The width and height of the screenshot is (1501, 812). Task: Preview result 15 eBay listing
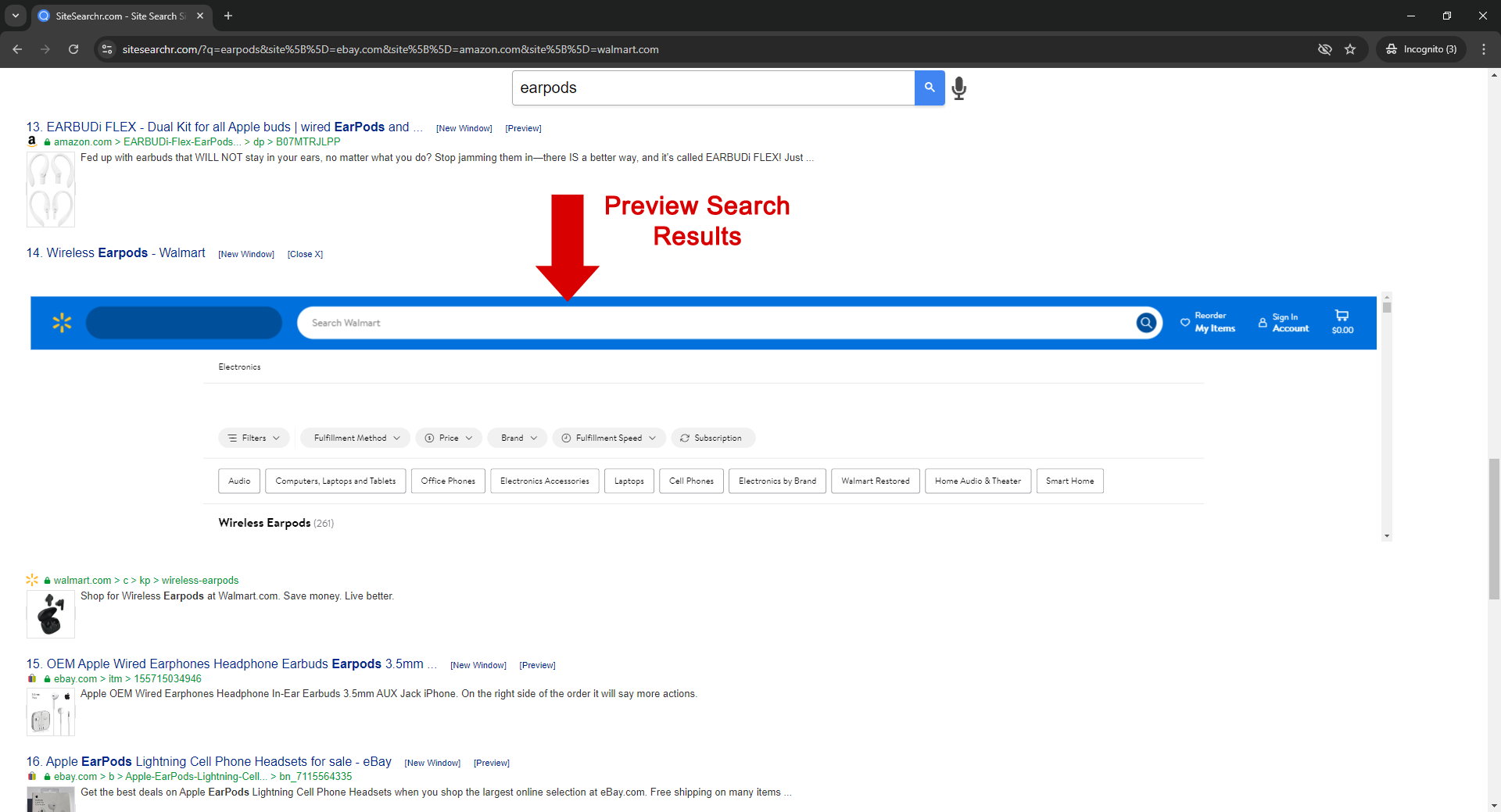(x=537, y=665)
